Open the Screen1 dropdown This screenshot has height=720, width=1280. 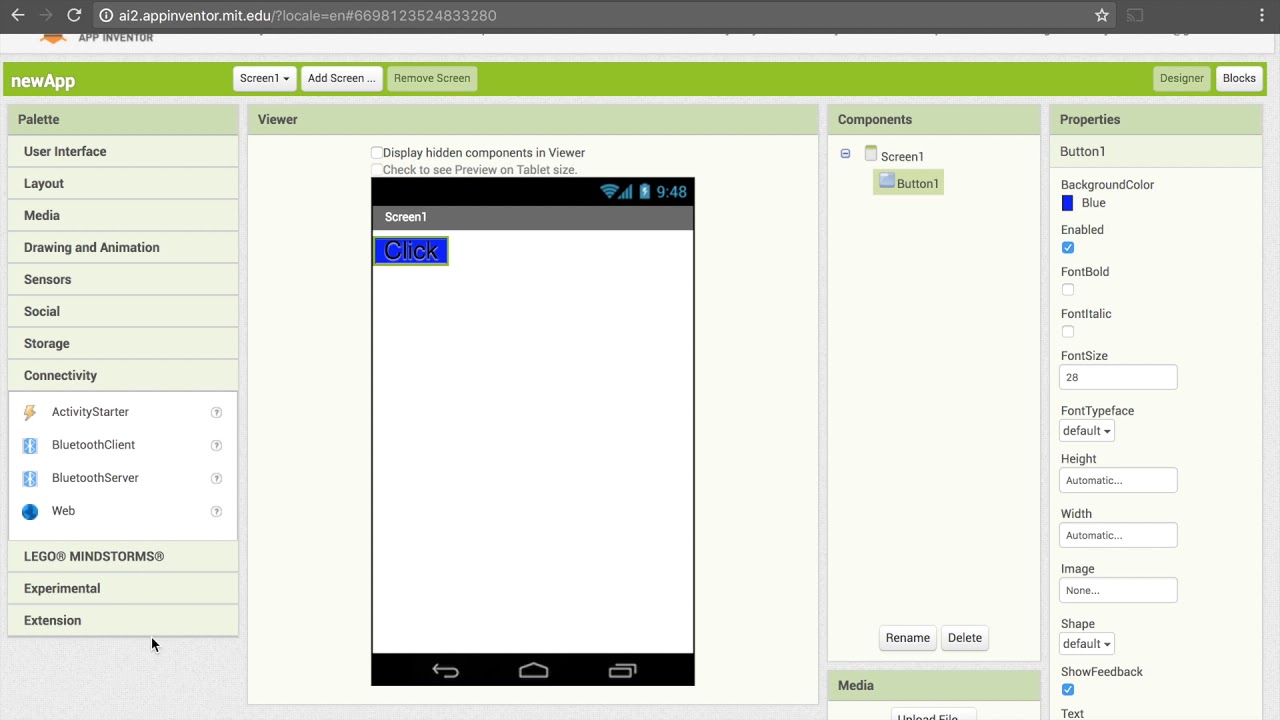[x=264, y=78]
